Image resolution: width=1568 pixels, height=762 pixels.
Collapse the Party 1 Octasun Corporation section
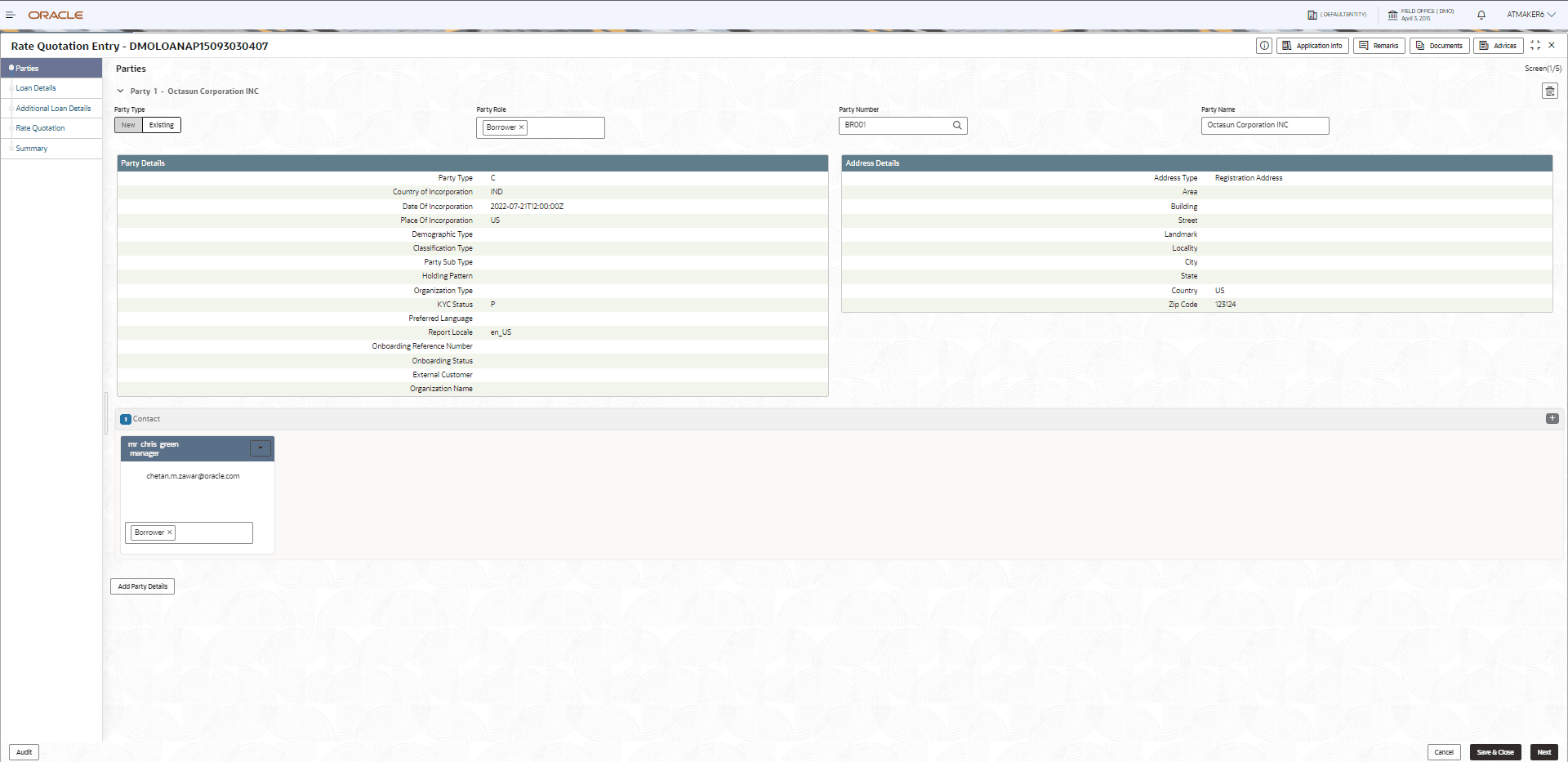tap(121, 91)
